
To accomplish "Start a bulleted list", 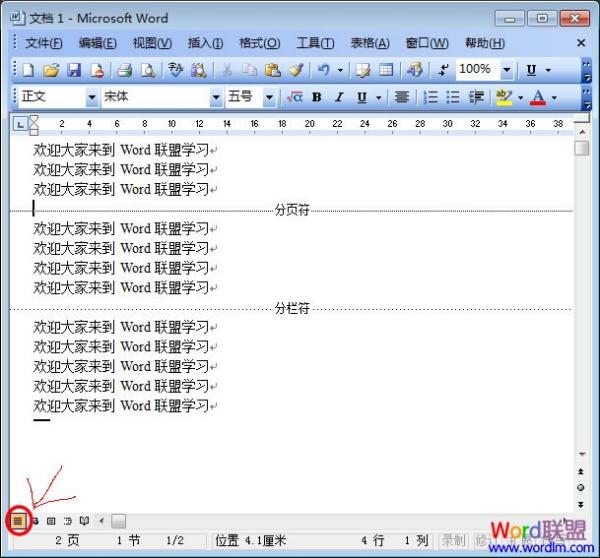I will click(x=453, y=97).
